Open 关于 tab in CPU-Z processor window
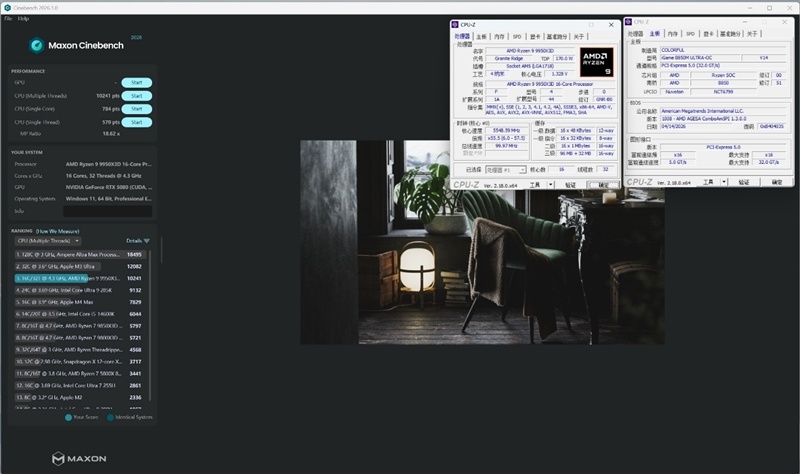800x474 pixels. click(579, 37)
